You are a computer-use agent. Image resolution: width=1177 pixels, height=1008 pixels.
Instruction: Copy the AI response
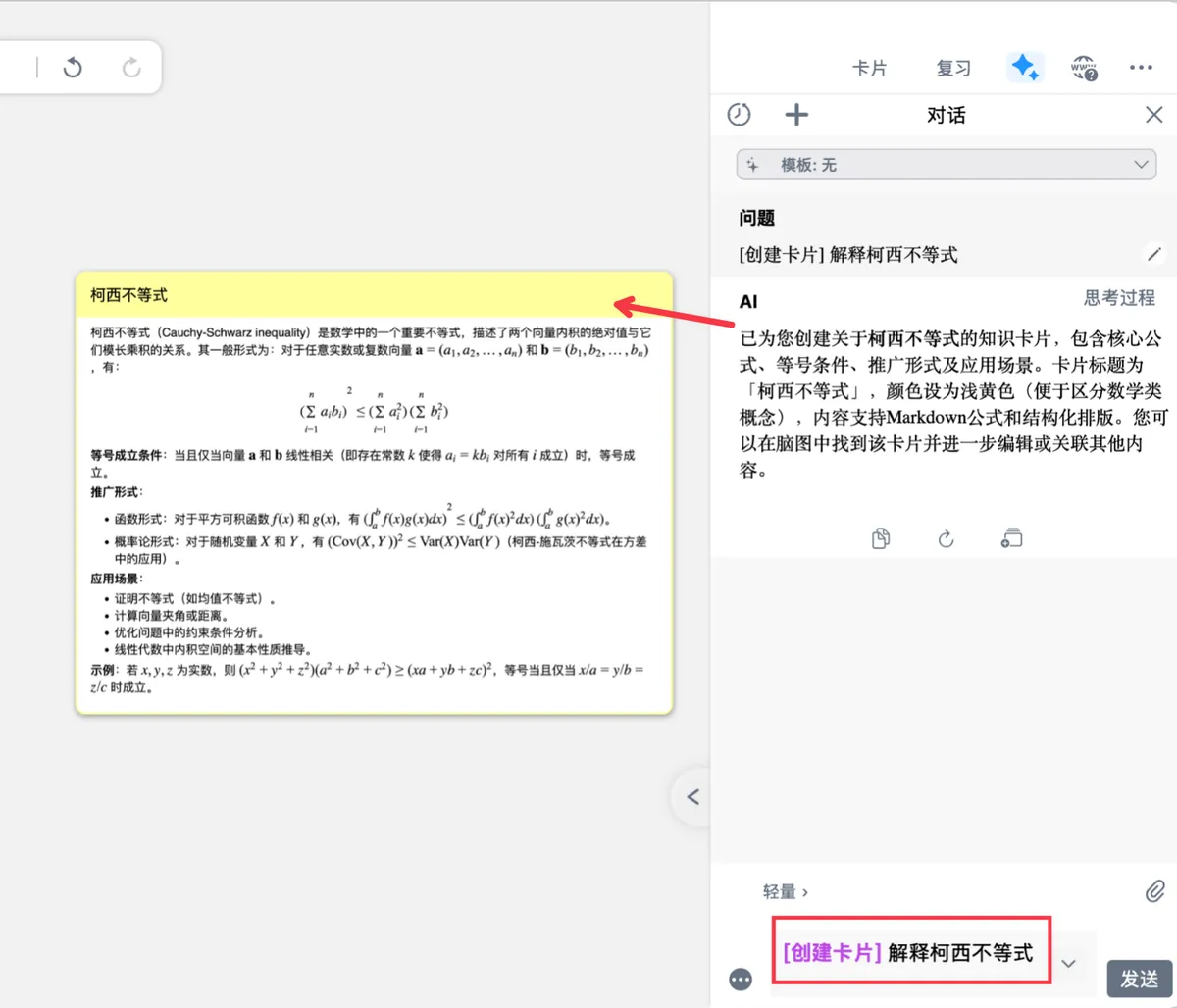[x=881, y=538]
